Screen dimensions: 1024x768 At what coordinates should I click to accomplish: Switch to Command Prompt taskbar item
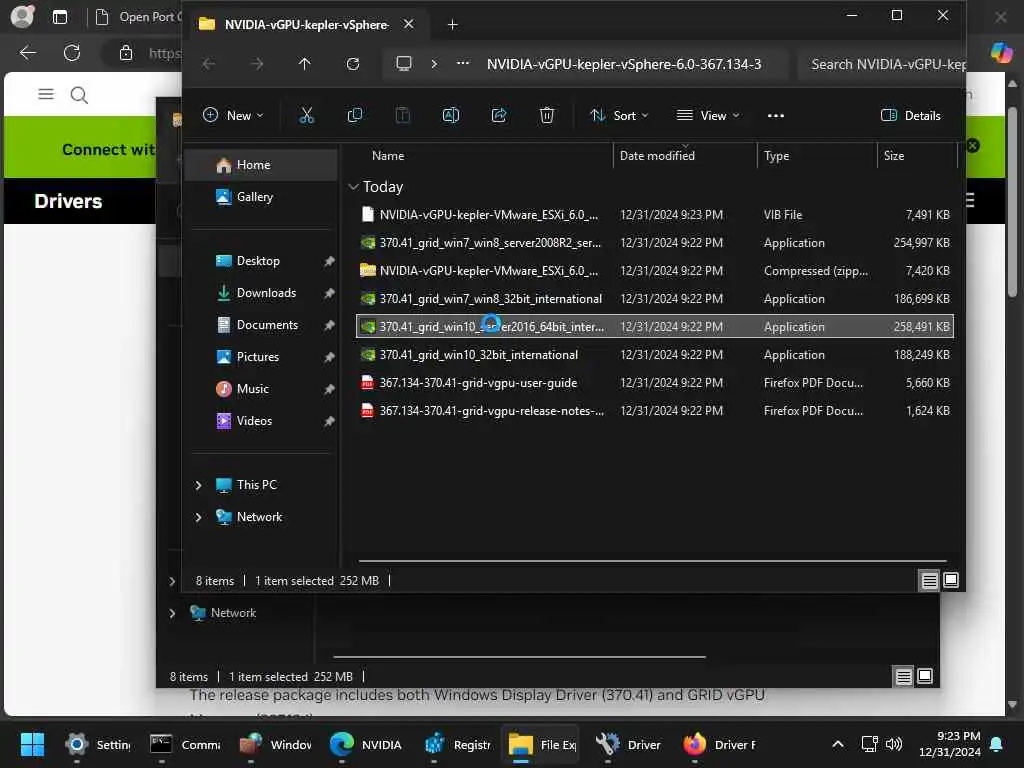click(x=184, y=744)
